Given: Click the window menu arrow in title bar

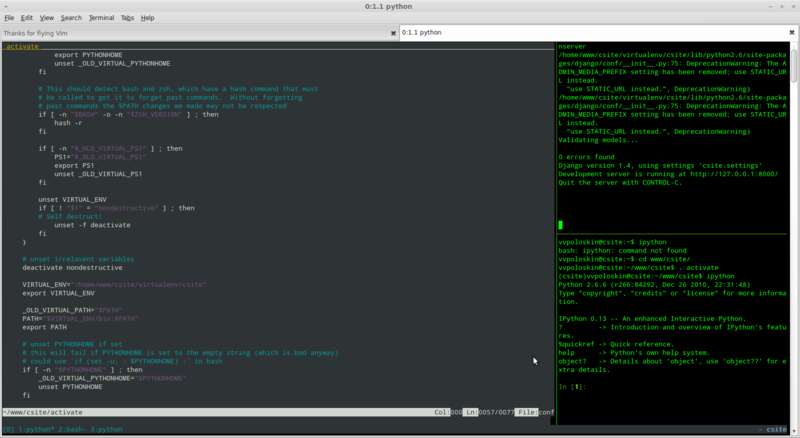Looking at the screenshot, I should click(x=6, y=7).
